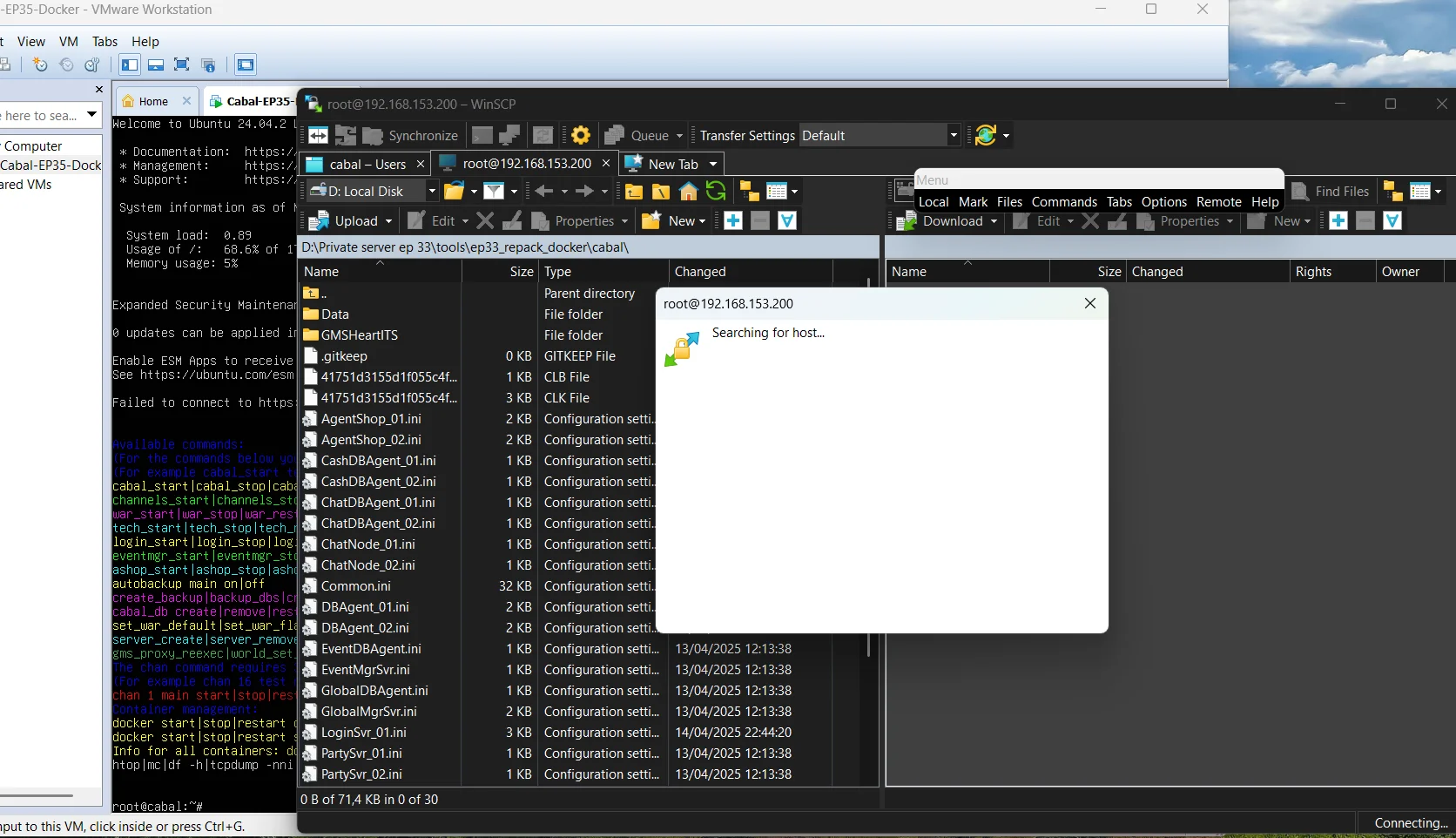Viewport: 1456px width, 838px height.
Task: Expand the New Tab dropdown arrow
Action: (713, 164)
